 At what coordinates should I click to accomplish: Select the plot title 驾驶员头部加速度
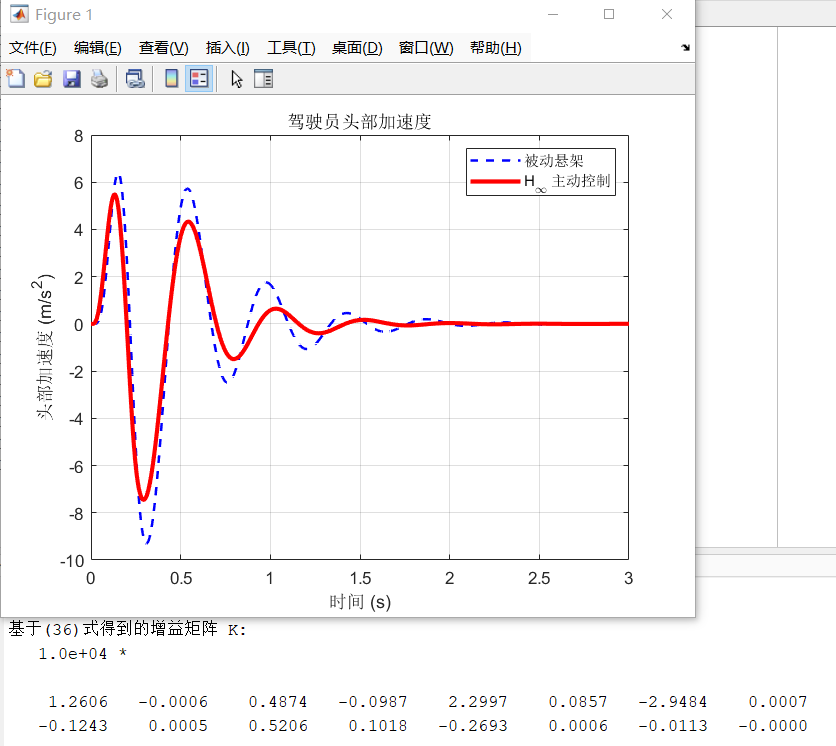(359, 122)
